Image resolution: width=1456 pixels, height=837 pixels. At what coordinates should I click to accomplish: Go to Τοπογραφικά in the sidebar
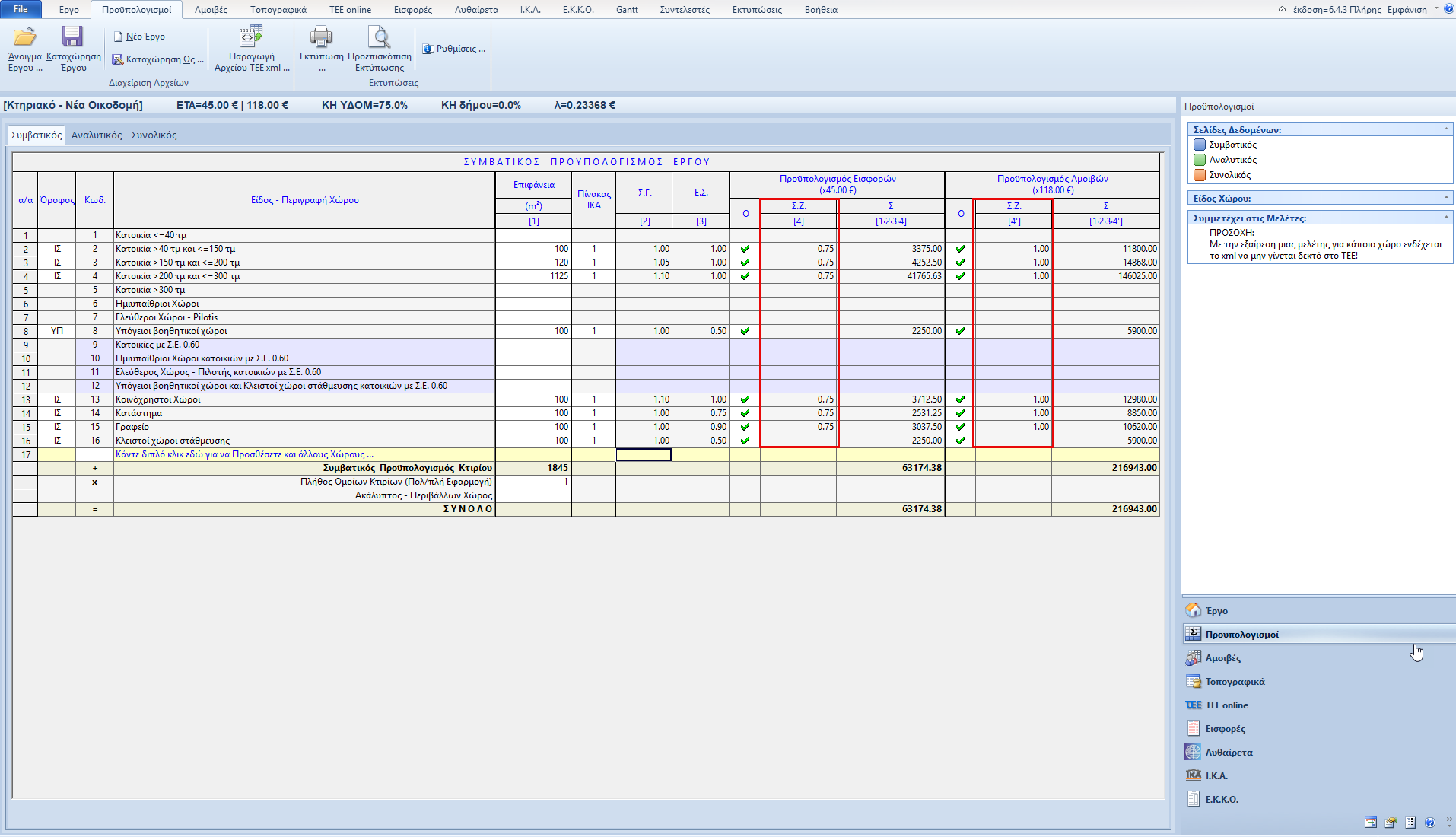(x=1235, y=682)
